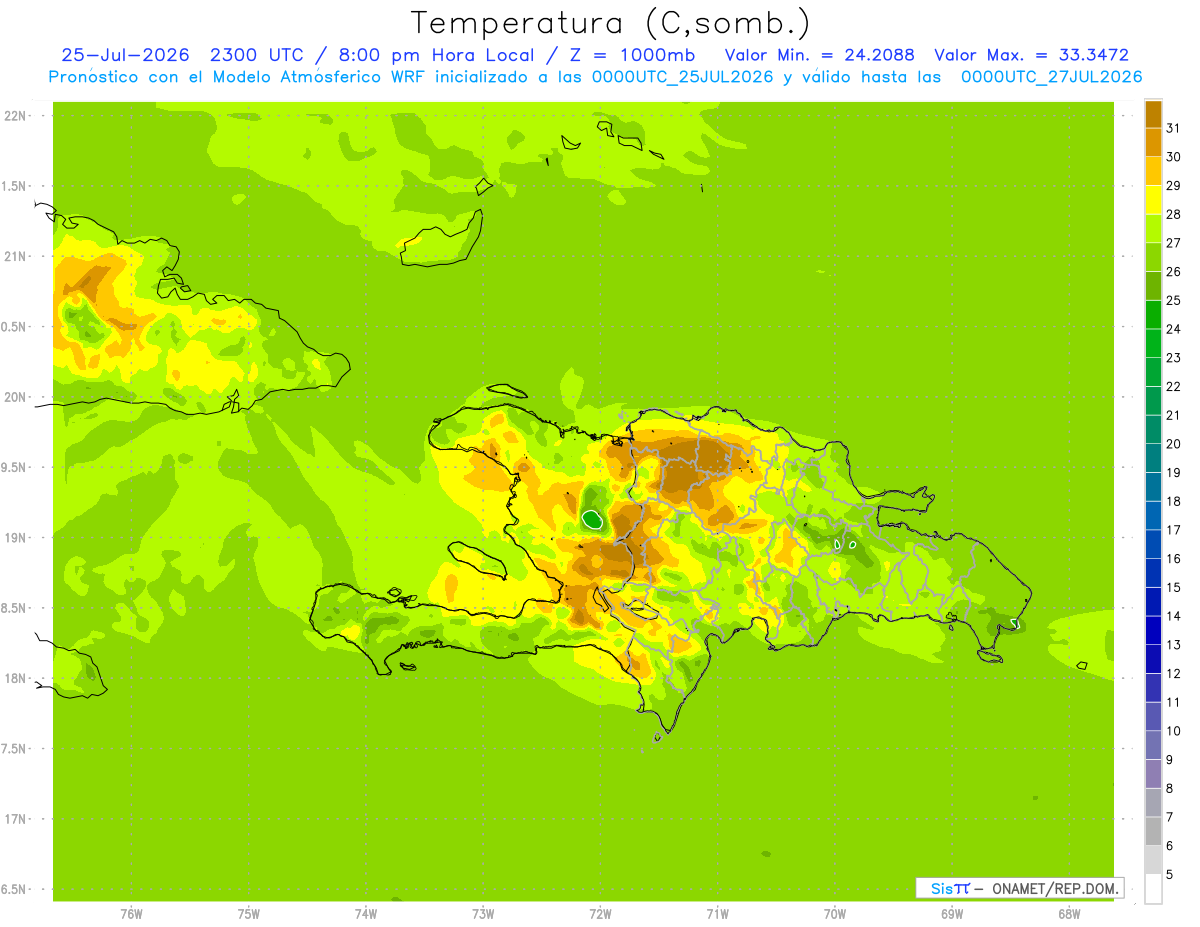Click the '71W' longitude label

[x=717, y=913]
